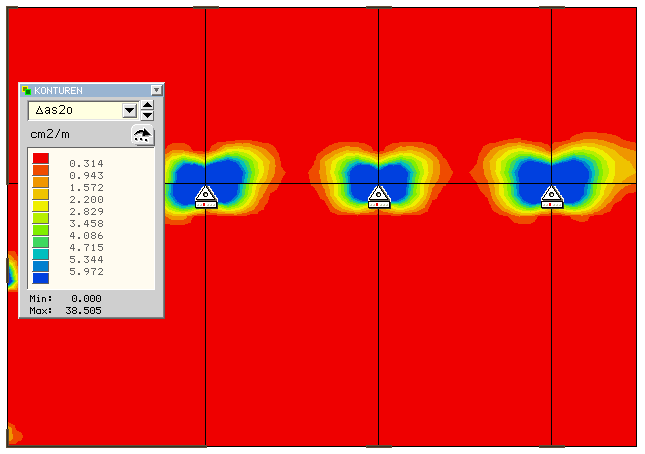Click the cm2/m unit label
The image size is (645, 454).
(x=48, y=134)
